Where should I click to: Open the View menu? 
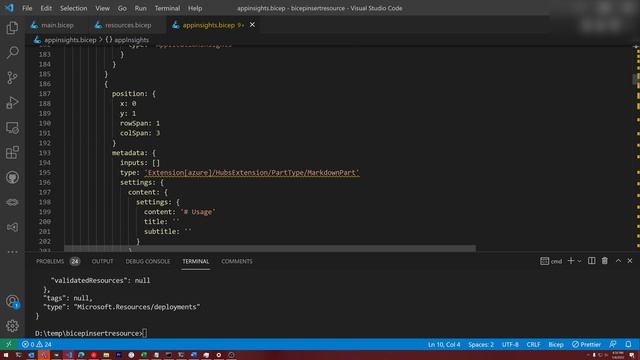pos(102,8)
